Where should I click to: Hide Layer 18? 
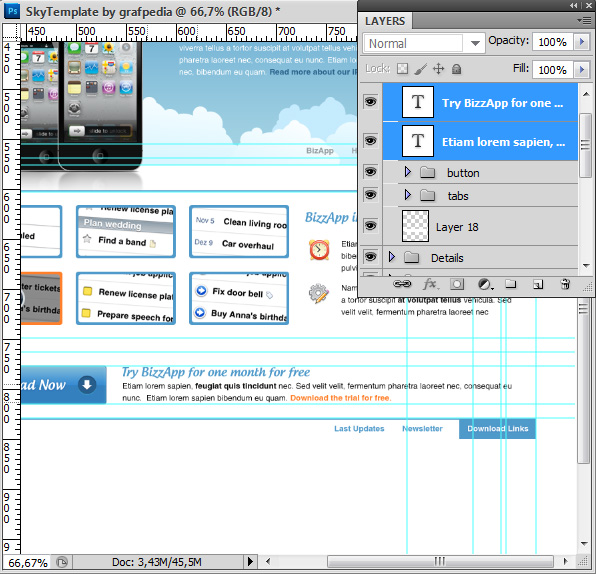[x=371, y=226]
